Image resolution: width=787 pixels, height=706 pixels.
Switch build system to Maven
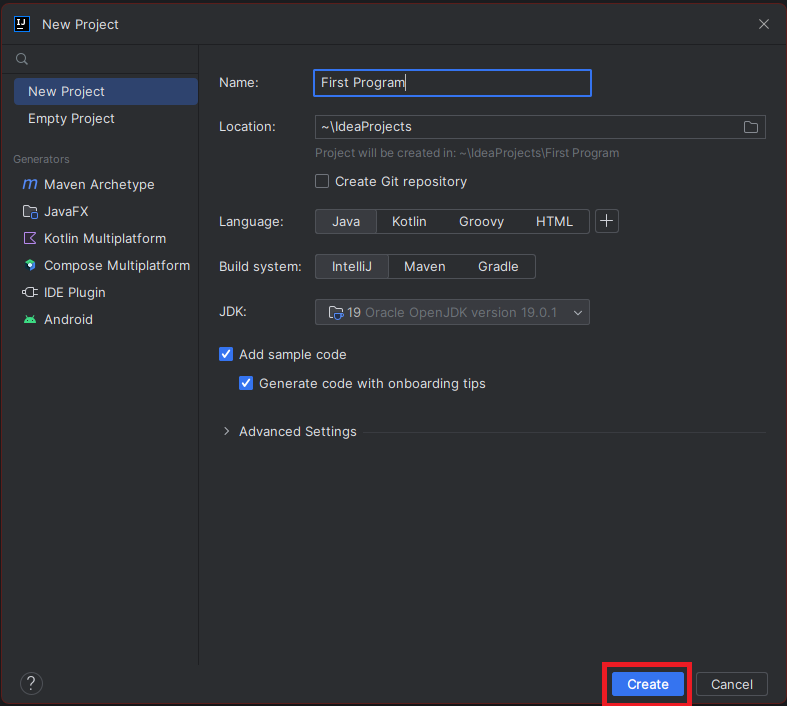click(424, 266)
